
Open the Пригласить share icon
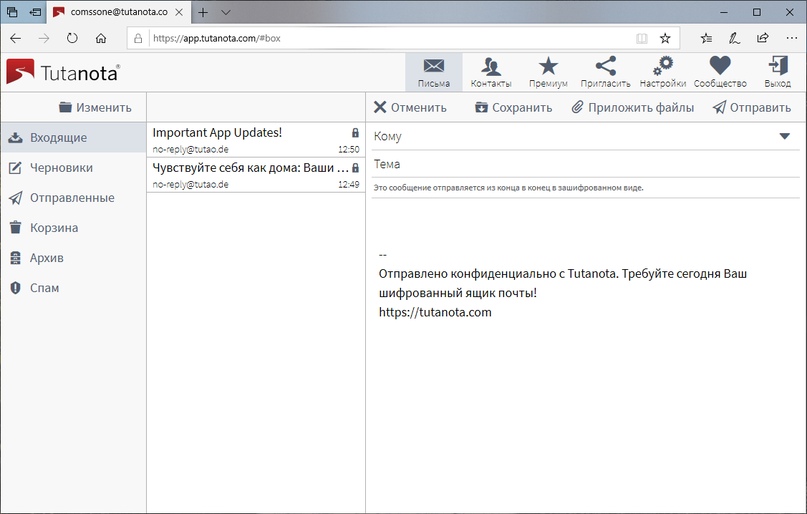coord(605,72)
